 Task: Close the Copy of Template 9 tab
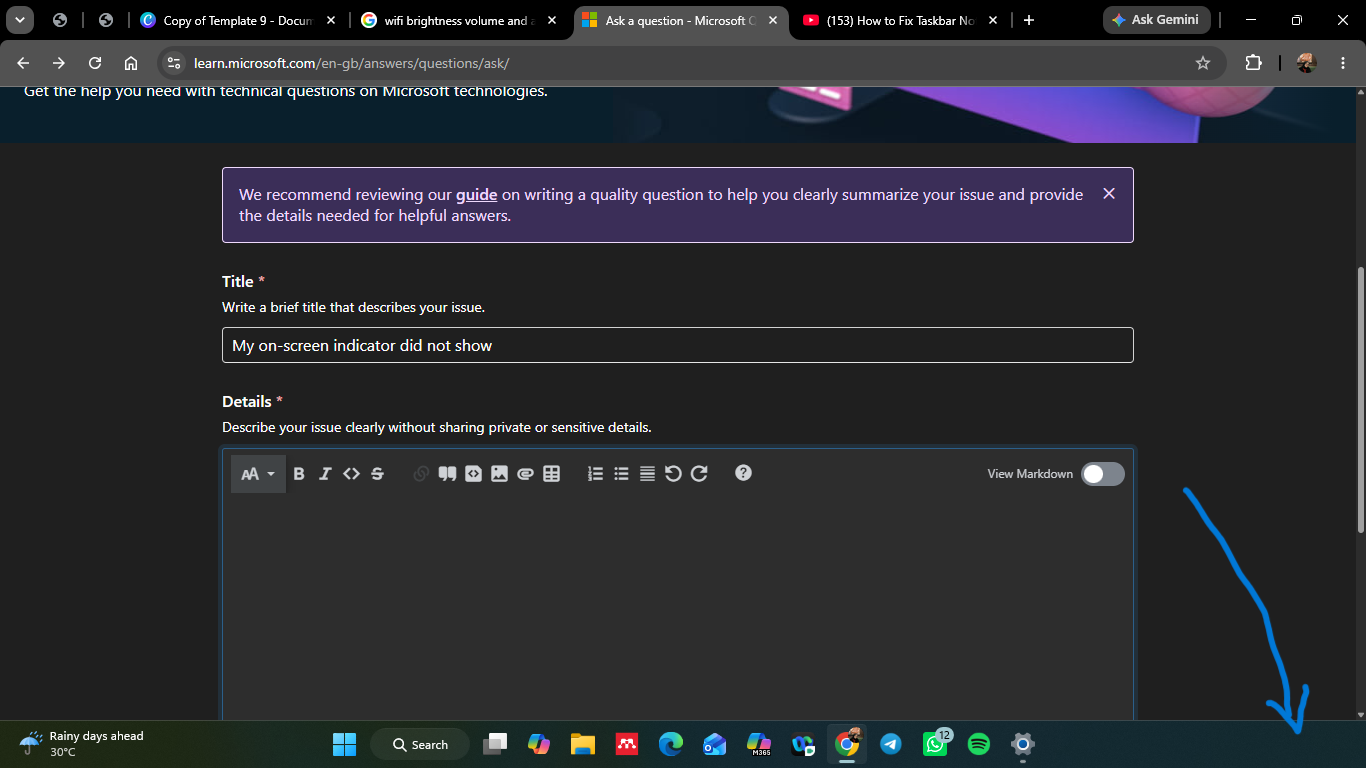[x=330, y=20]
